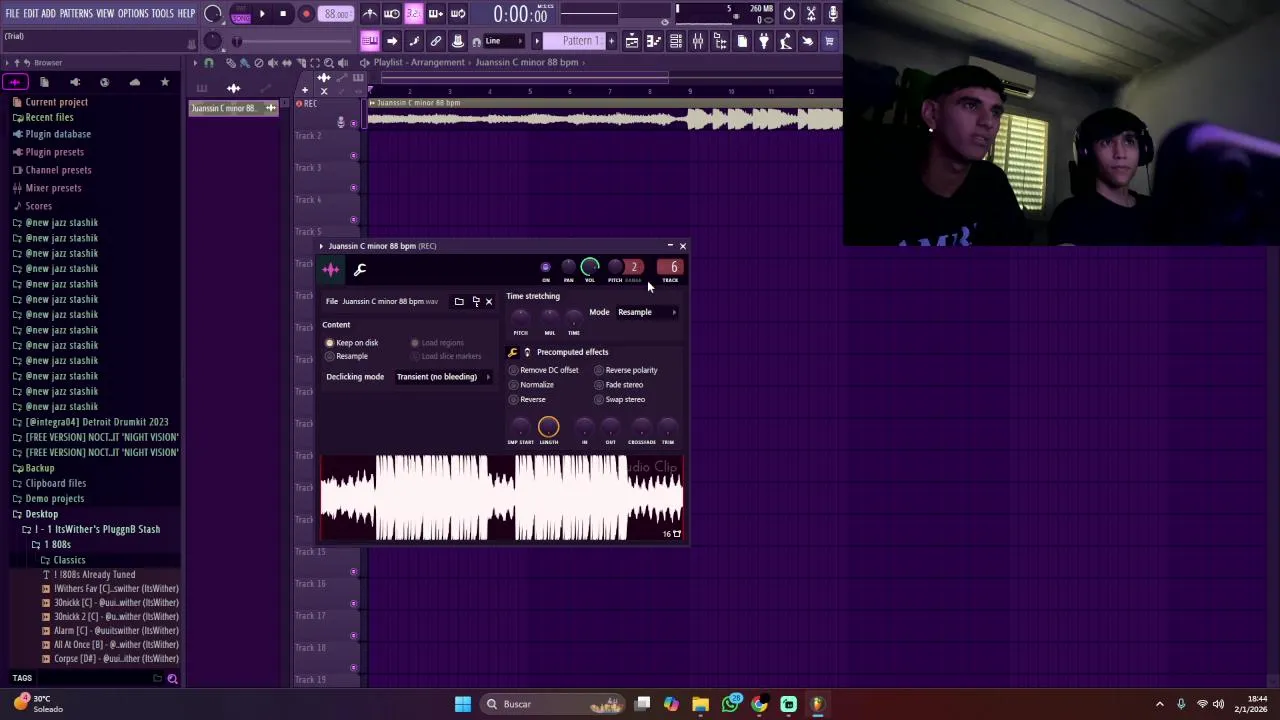Open the Piano roll toolbar button

654,41
